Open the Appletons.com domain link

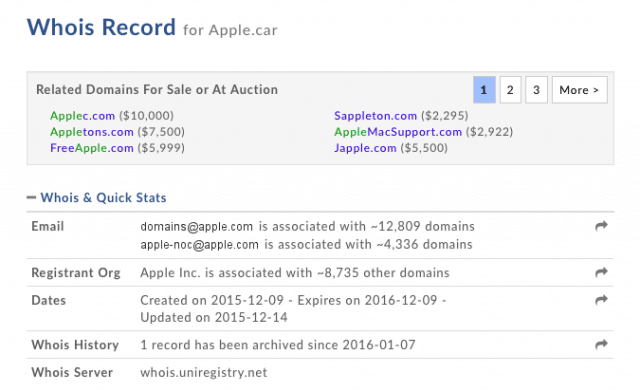point(92,132)
